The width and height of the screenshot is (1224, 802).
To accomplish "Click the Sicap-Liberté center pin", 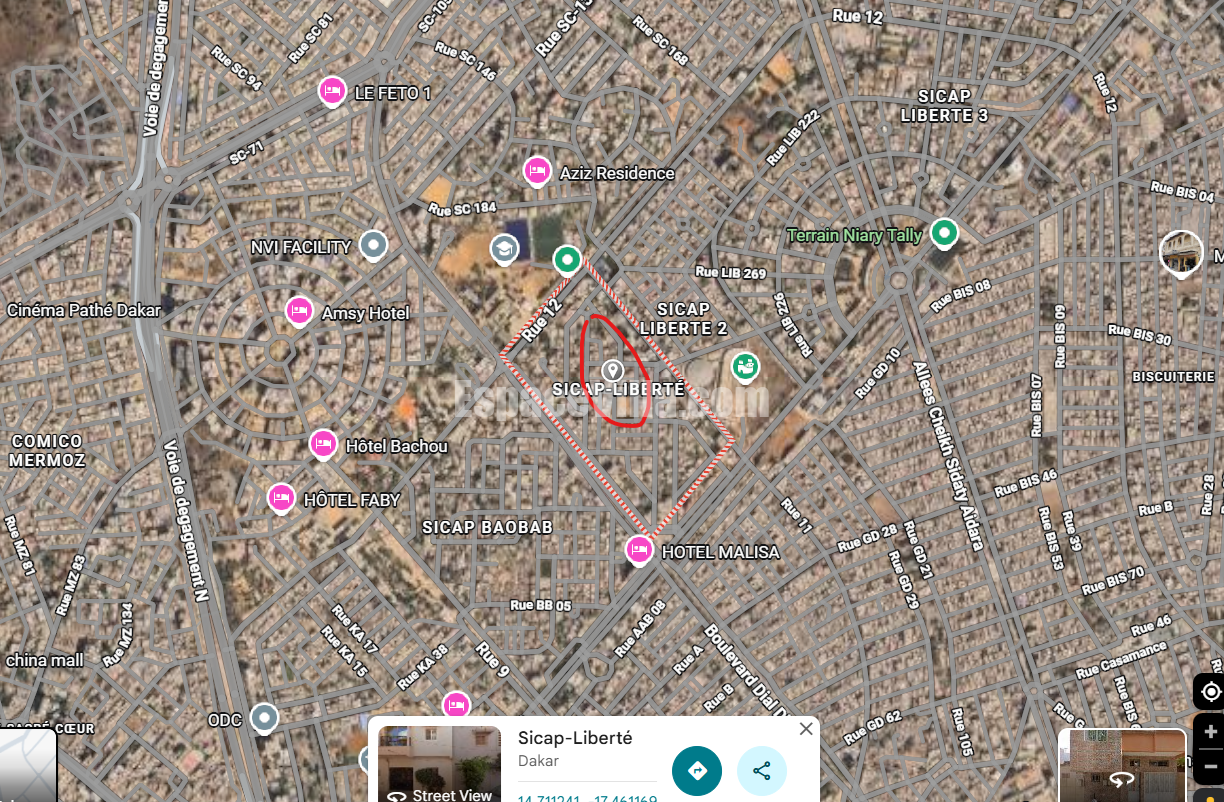I will point(613,371).
